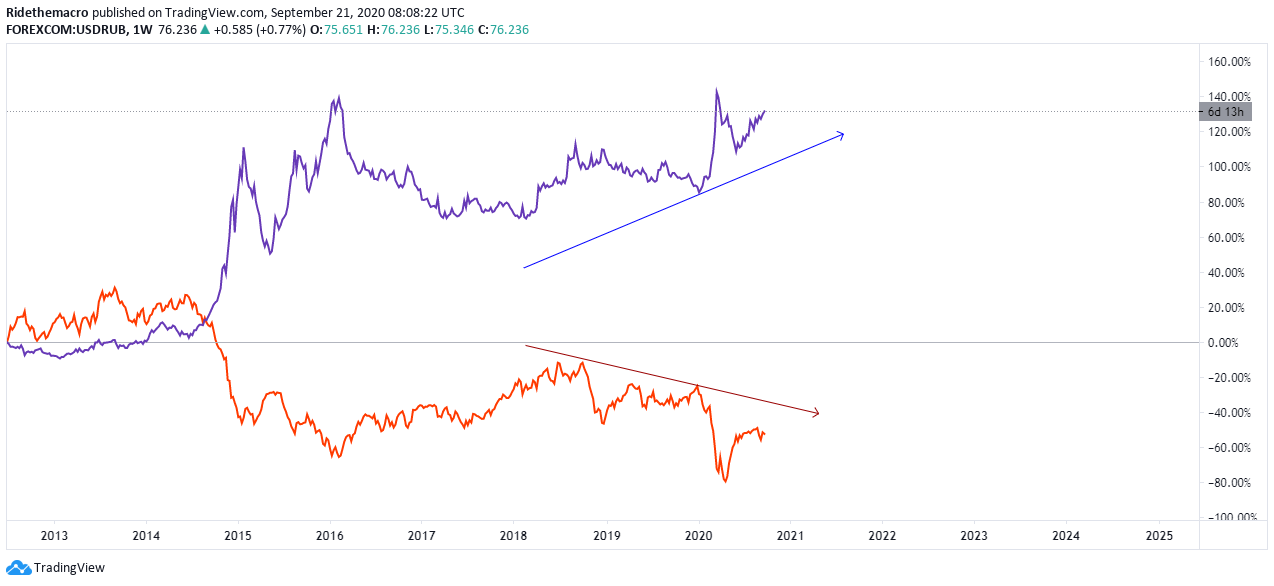
Task: Click the +0.585 (+0.77%) change value
Action: click(x=257, y=30)
